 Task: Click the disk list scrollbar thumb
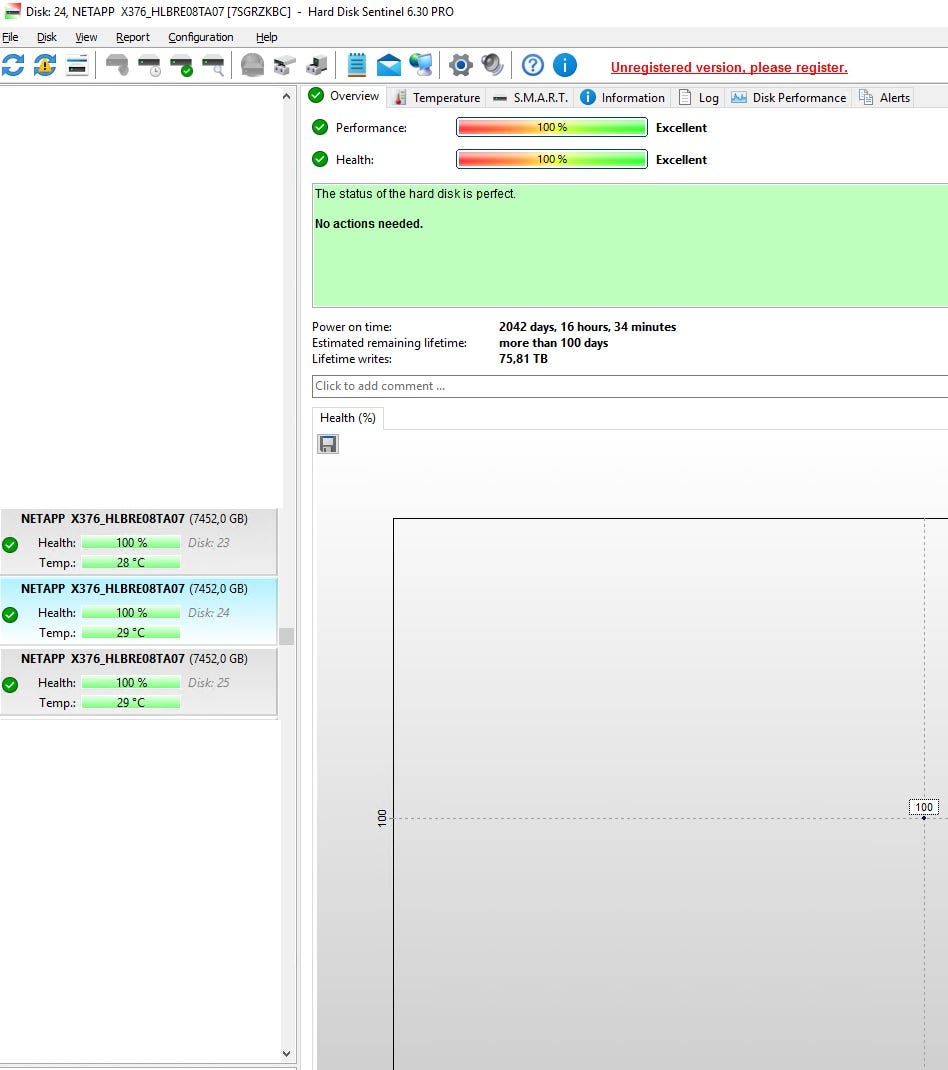pos(287,636)
